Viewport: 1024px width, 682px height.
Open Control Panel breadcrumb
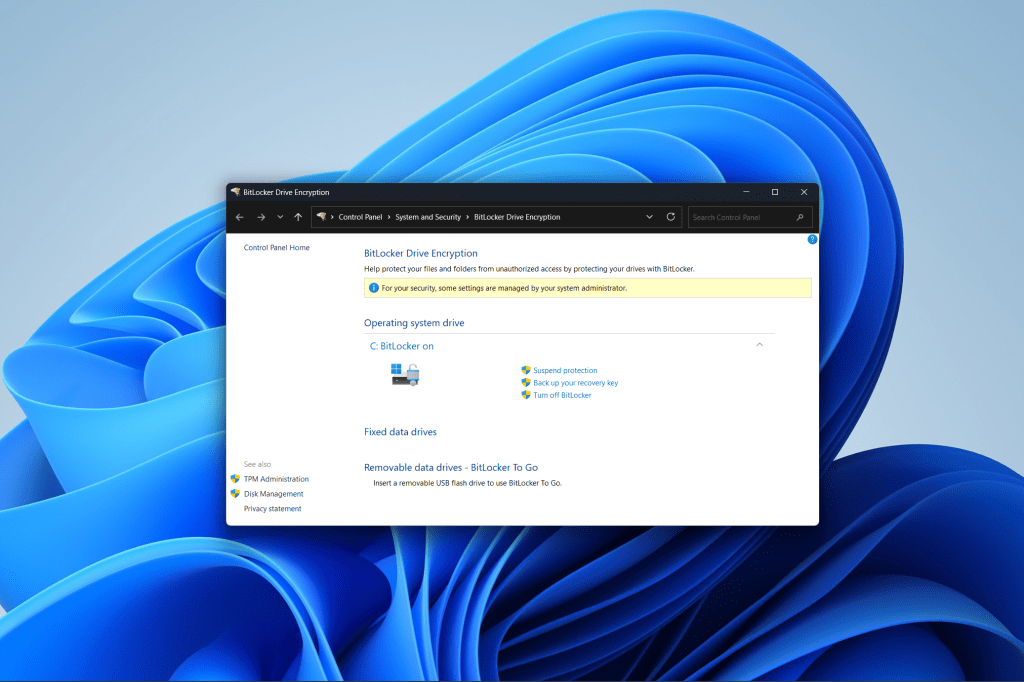360,217
